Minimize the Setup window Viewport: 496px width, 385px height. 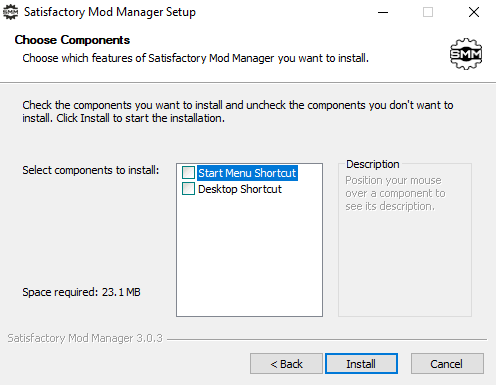click(383, 12)
